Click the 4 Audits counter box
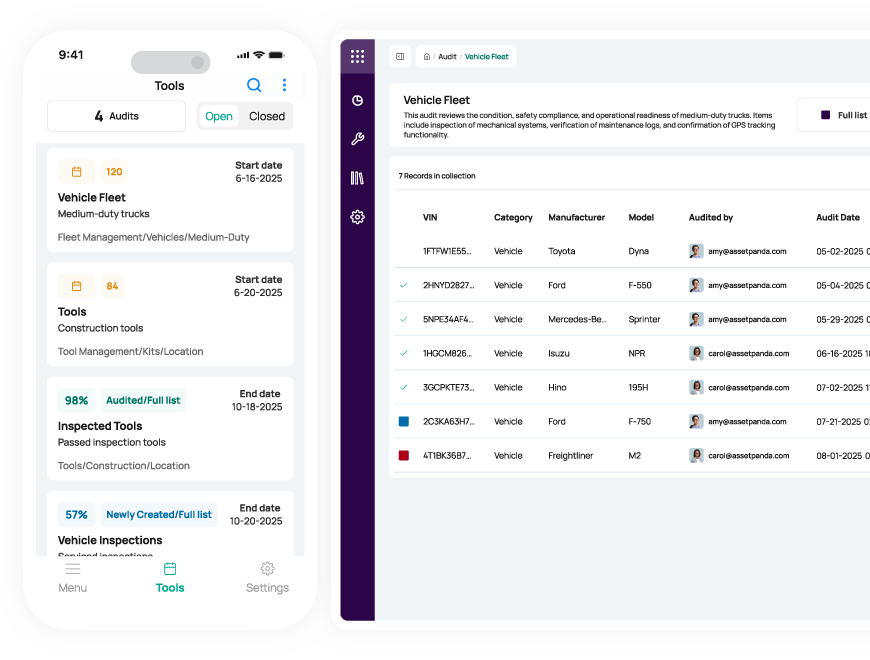The width and height of the screenshot is (870, 660). [x=116, y=116]
